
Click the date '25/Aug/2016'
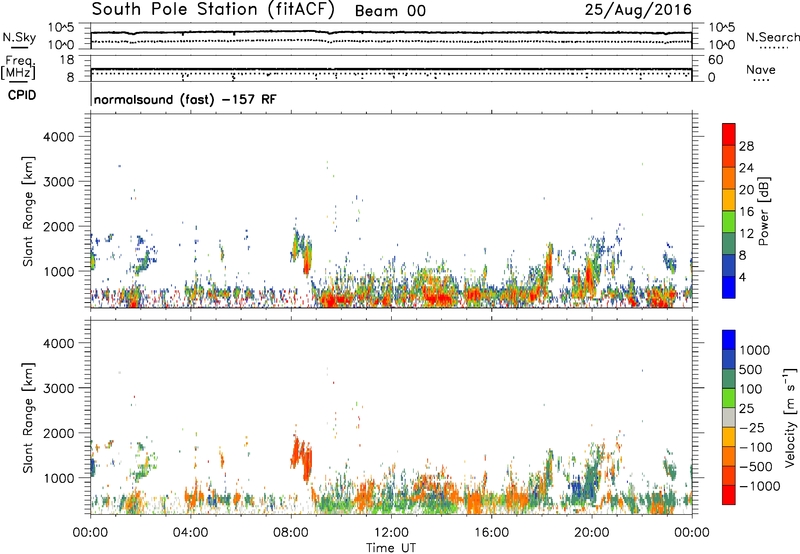click(638, 10)
